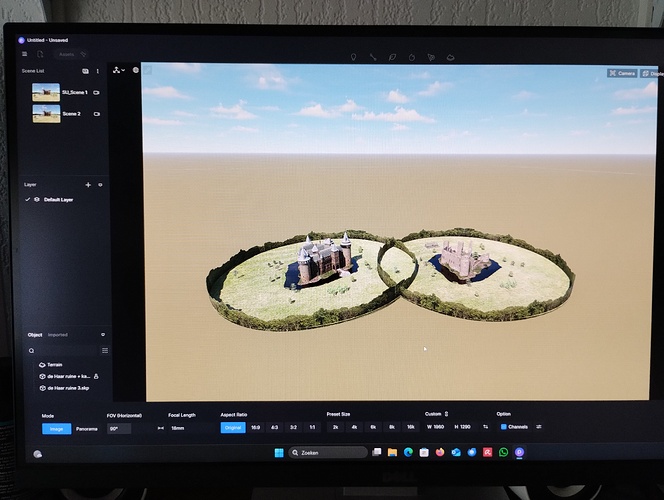Open Scene List more options menu

[97, 71]
